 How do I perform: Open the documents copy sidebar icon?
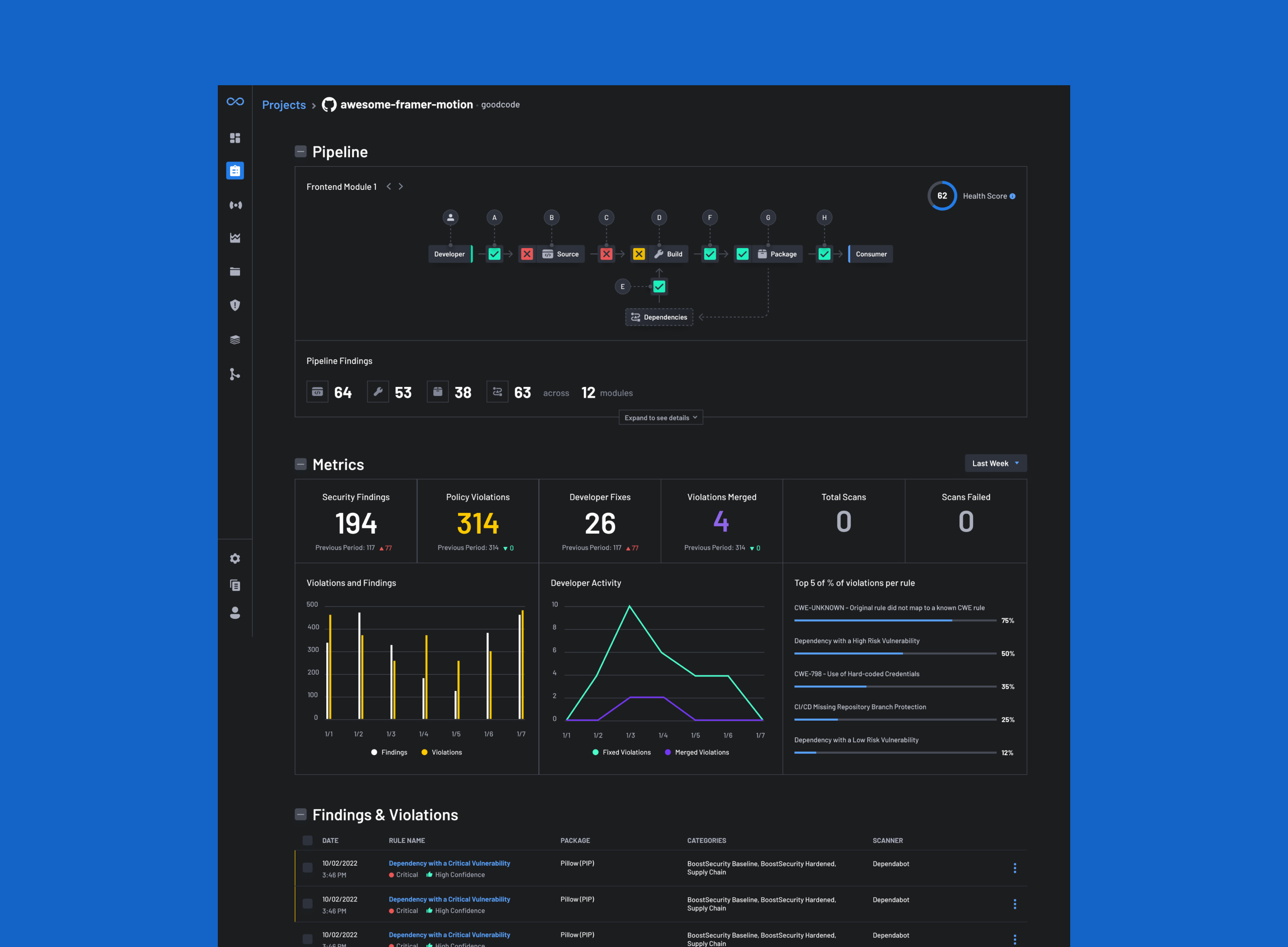pos(235,585)
